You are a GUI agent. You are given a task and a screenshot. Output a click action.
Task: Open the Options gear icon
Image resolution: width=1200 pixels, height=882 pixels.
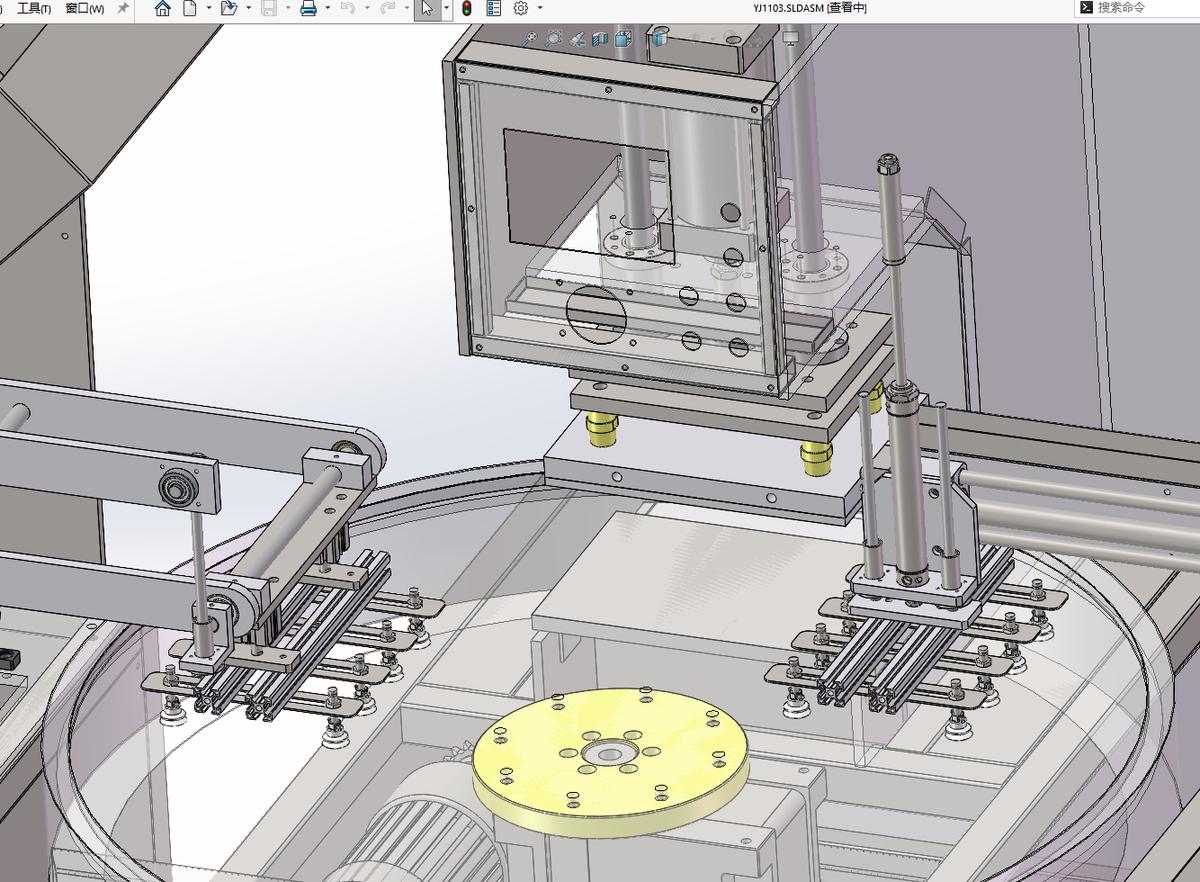(520, 8)
